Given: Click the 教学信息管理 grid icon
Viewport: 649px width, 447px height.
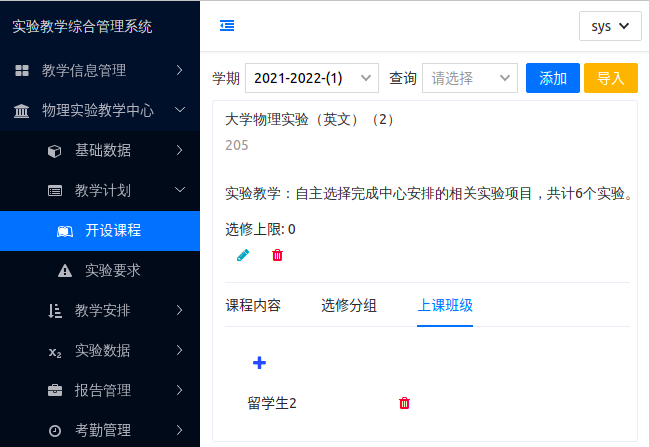Looking at the screenshot, I should coord(22,70).
